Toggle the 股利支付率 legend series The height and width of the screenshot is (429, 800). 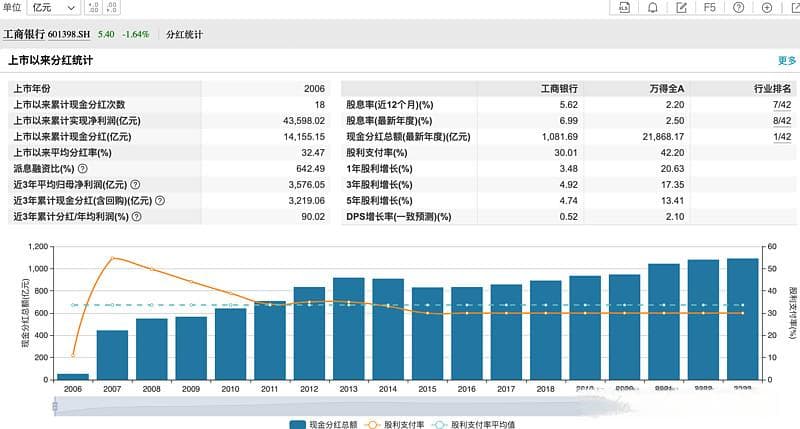[395, 424]
